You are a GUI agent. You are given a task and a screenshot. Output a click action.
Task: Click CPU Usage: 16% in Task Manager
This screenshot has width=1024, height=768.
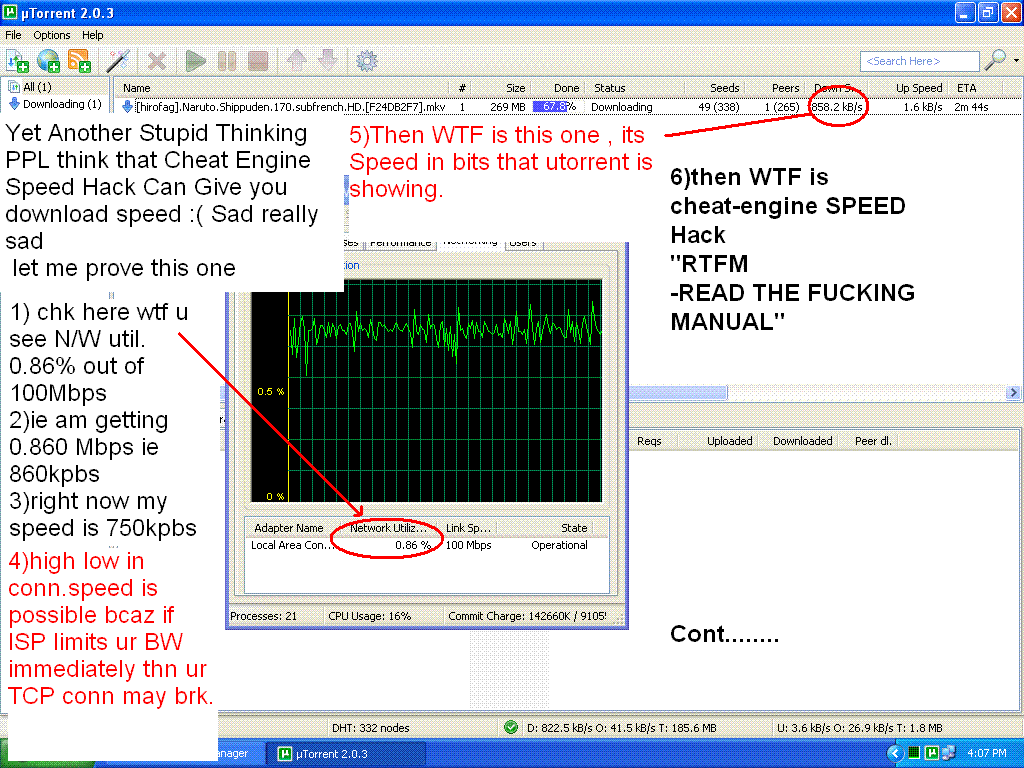tap(370, 616)
